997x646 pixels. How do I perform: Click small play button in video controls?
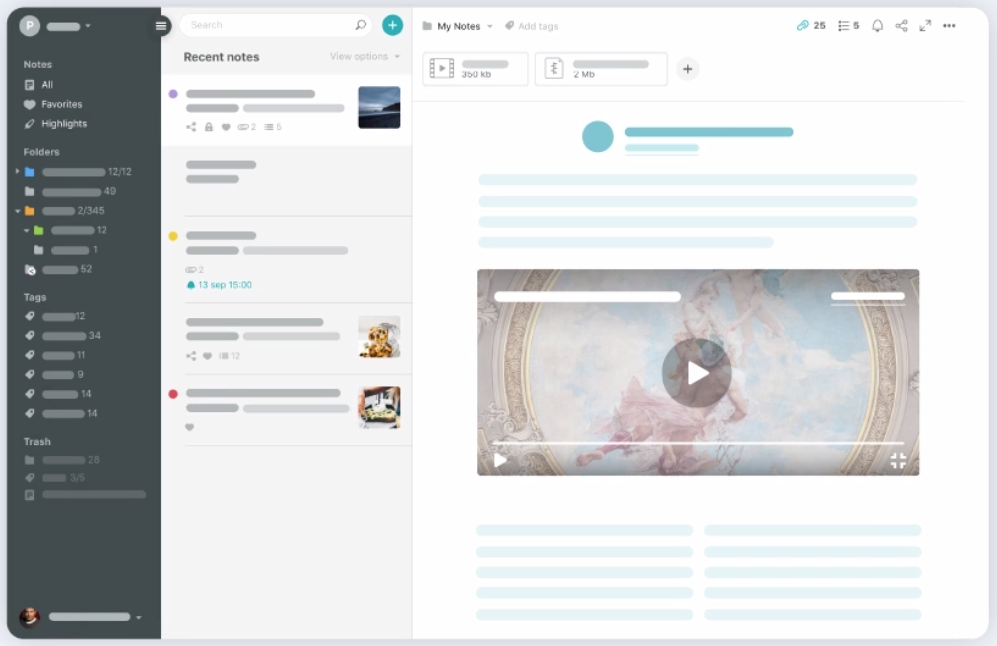500,460
